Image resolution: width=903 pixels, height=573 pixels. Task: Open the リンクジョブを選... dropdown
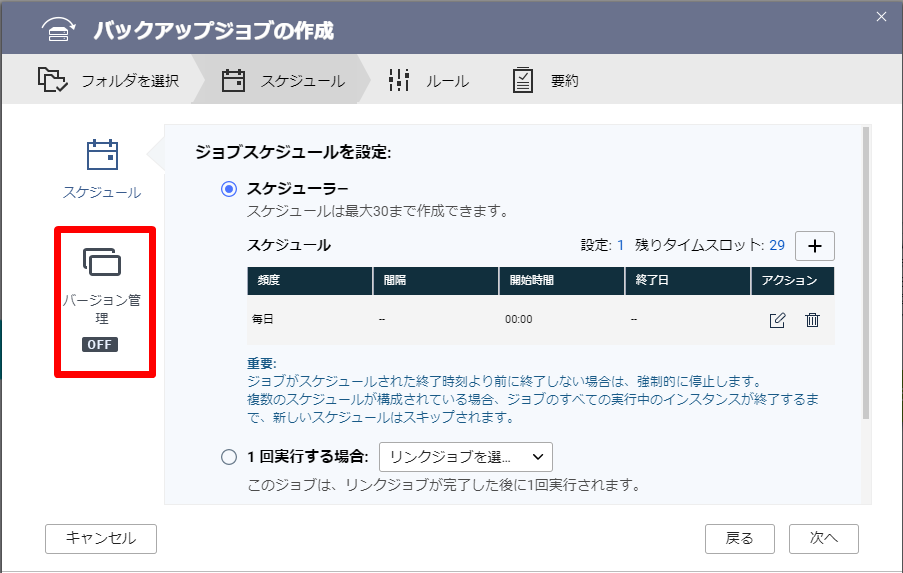[465, 457]
